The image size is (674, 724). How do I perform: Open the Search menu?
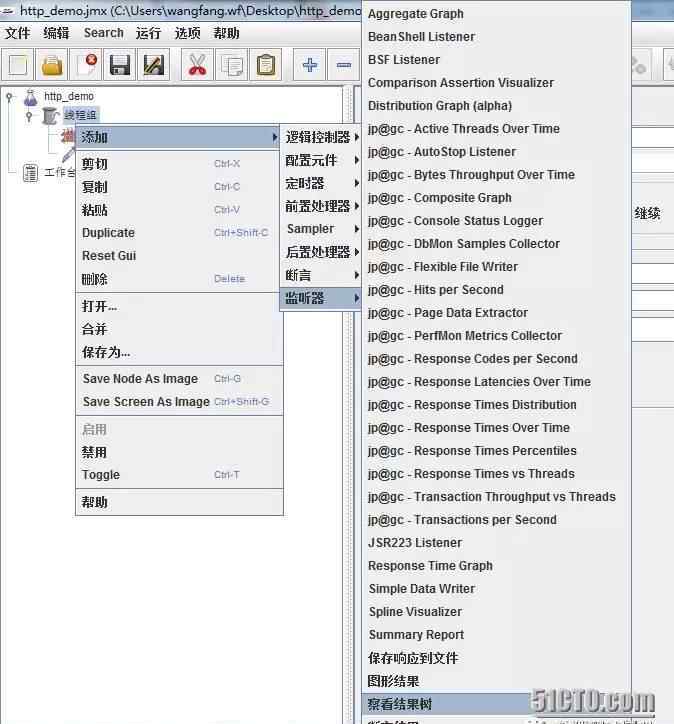tap(103, 33)
